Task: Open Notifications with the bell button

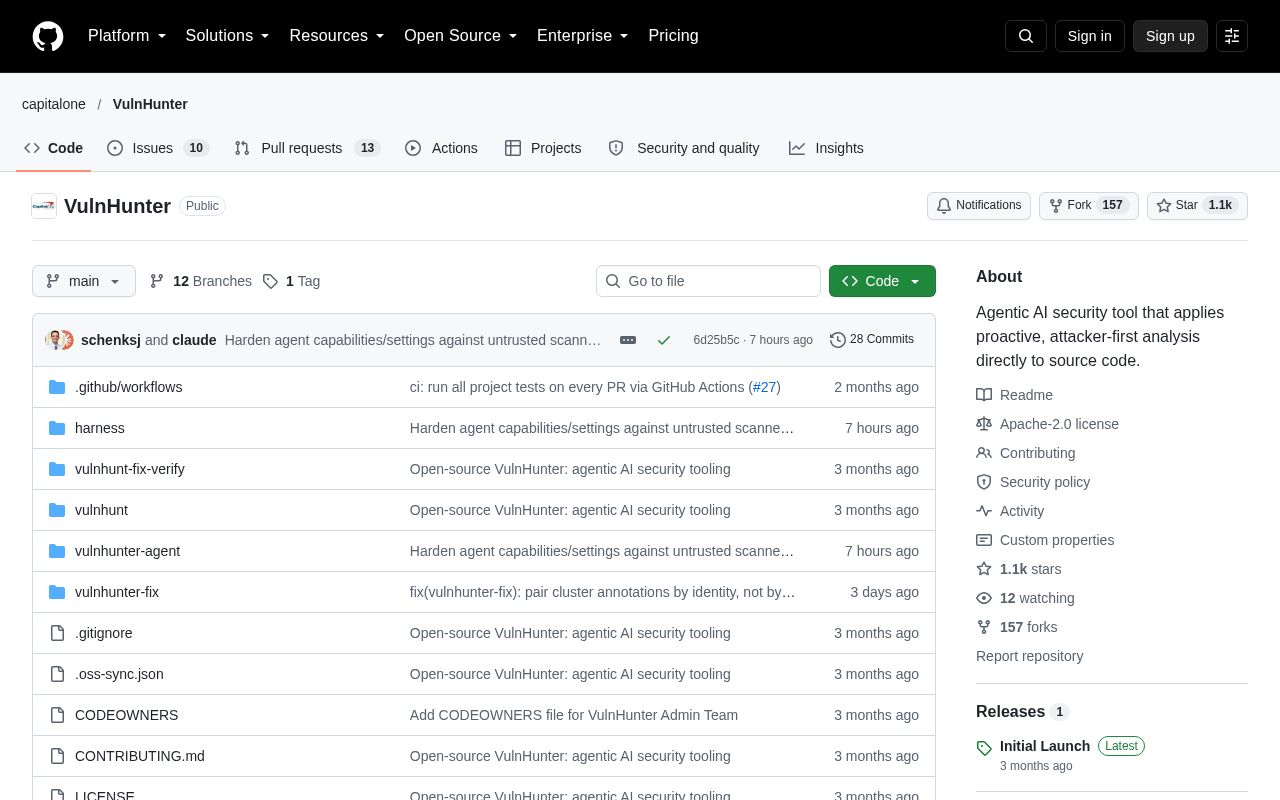Action: 979,206
